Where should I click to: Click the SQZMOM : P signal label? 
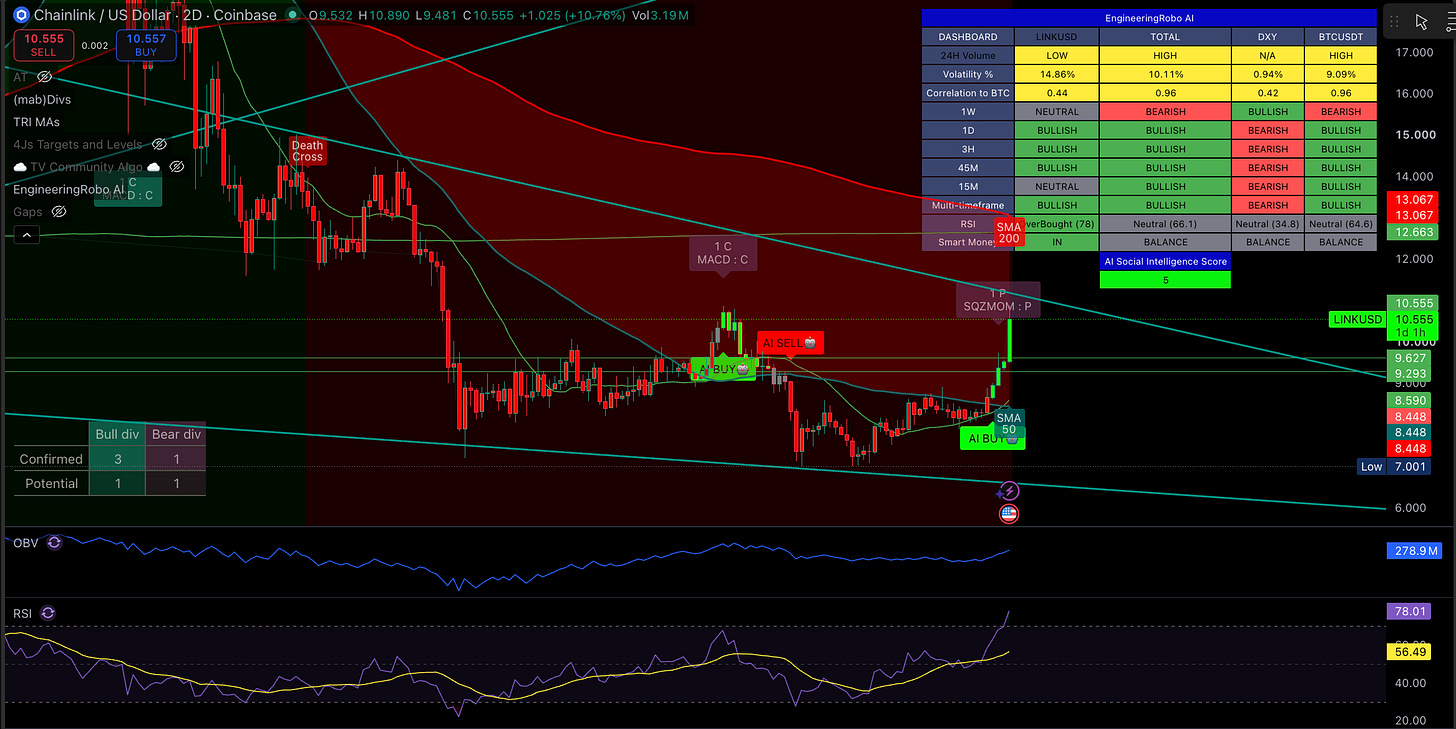pos(998,300)
